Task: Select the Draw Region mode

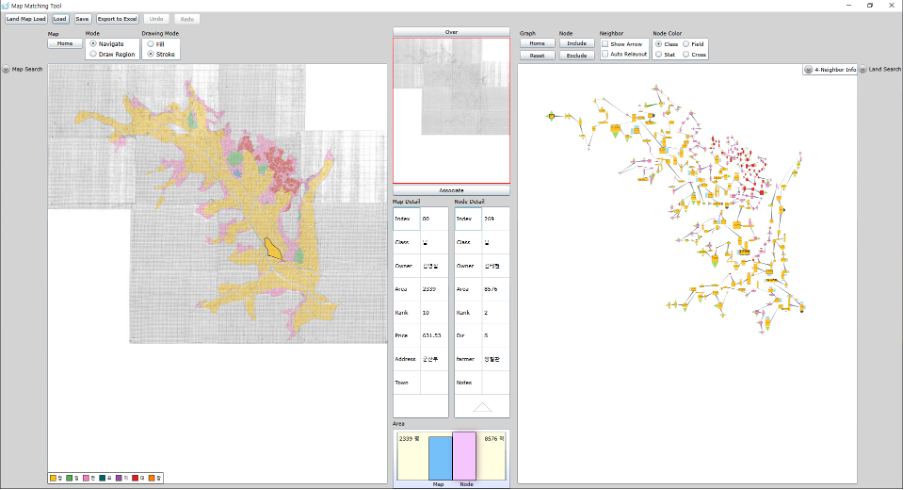Action: click(x=93, y=54)
